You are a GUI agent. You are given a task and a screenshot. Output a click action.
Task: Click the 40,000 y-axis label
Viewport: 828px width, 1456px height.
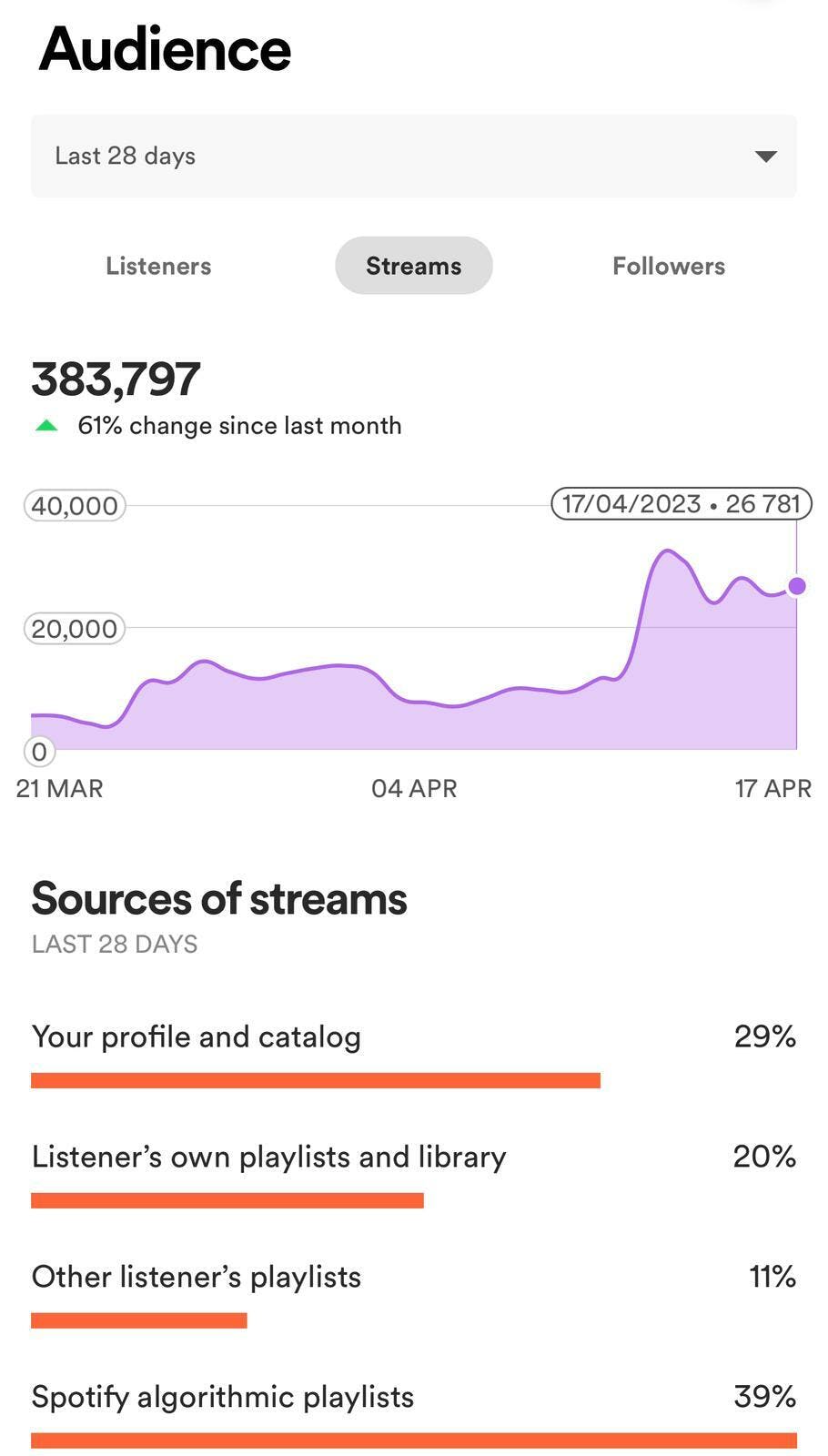(x=75, y=505)
